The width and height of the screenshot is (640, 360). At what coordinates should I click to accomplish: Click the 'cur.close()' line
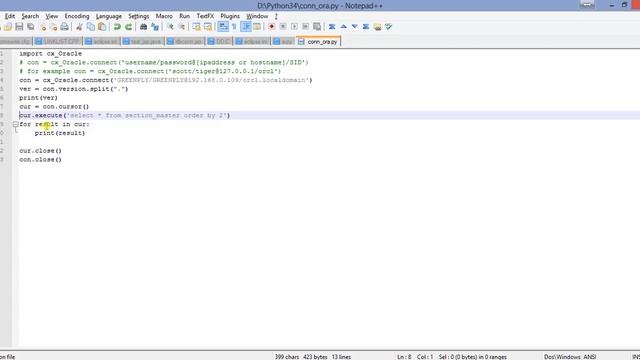(40, 151)
